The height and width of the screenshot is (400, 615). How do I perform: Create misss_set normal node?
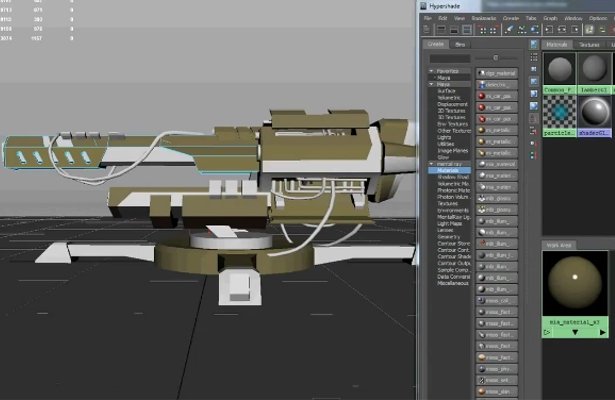tap(497, 380)
